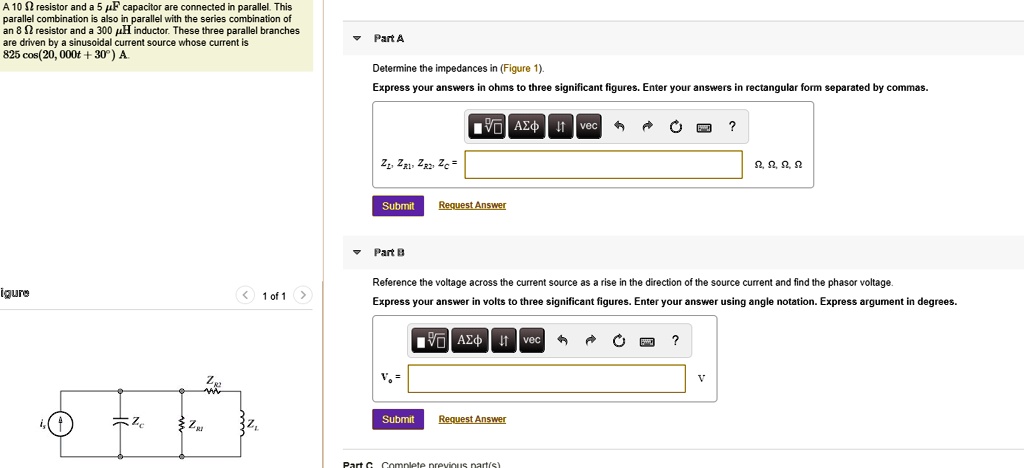This screenshot has height=468, width=1024.
Task: Focus the Vo phasor voltage input field
Action: (547, 379)
